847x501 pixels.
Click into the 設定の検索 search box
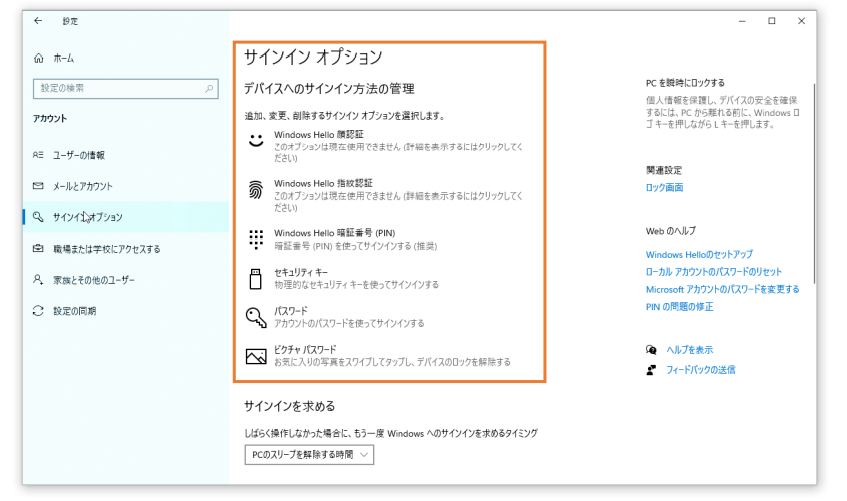tap(125, 89)
